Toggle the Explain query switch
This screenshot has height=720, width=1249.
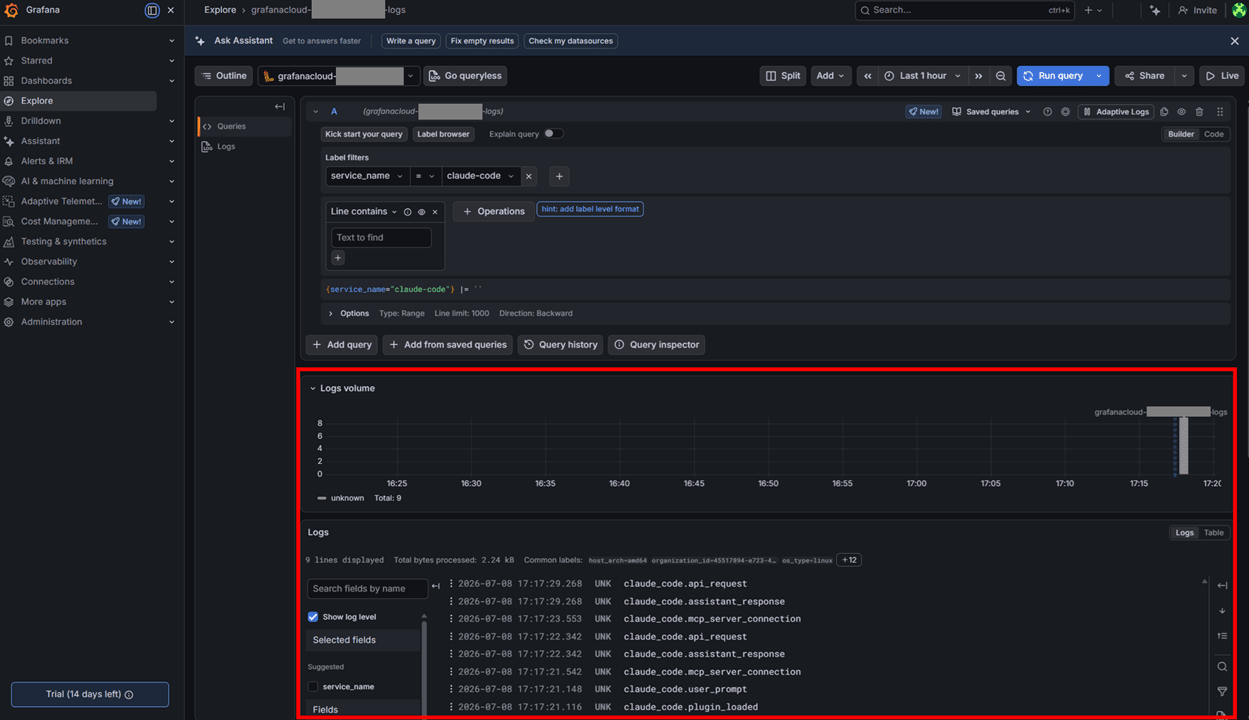pyautogui.click(x=553, y=134)
